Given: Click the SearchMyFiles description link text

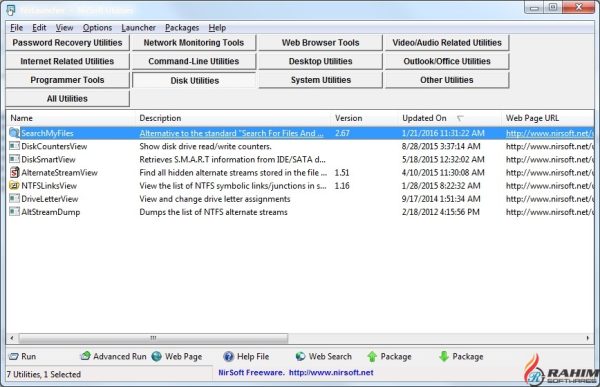Looking at the screenshot, I should (x=232, y=133).
